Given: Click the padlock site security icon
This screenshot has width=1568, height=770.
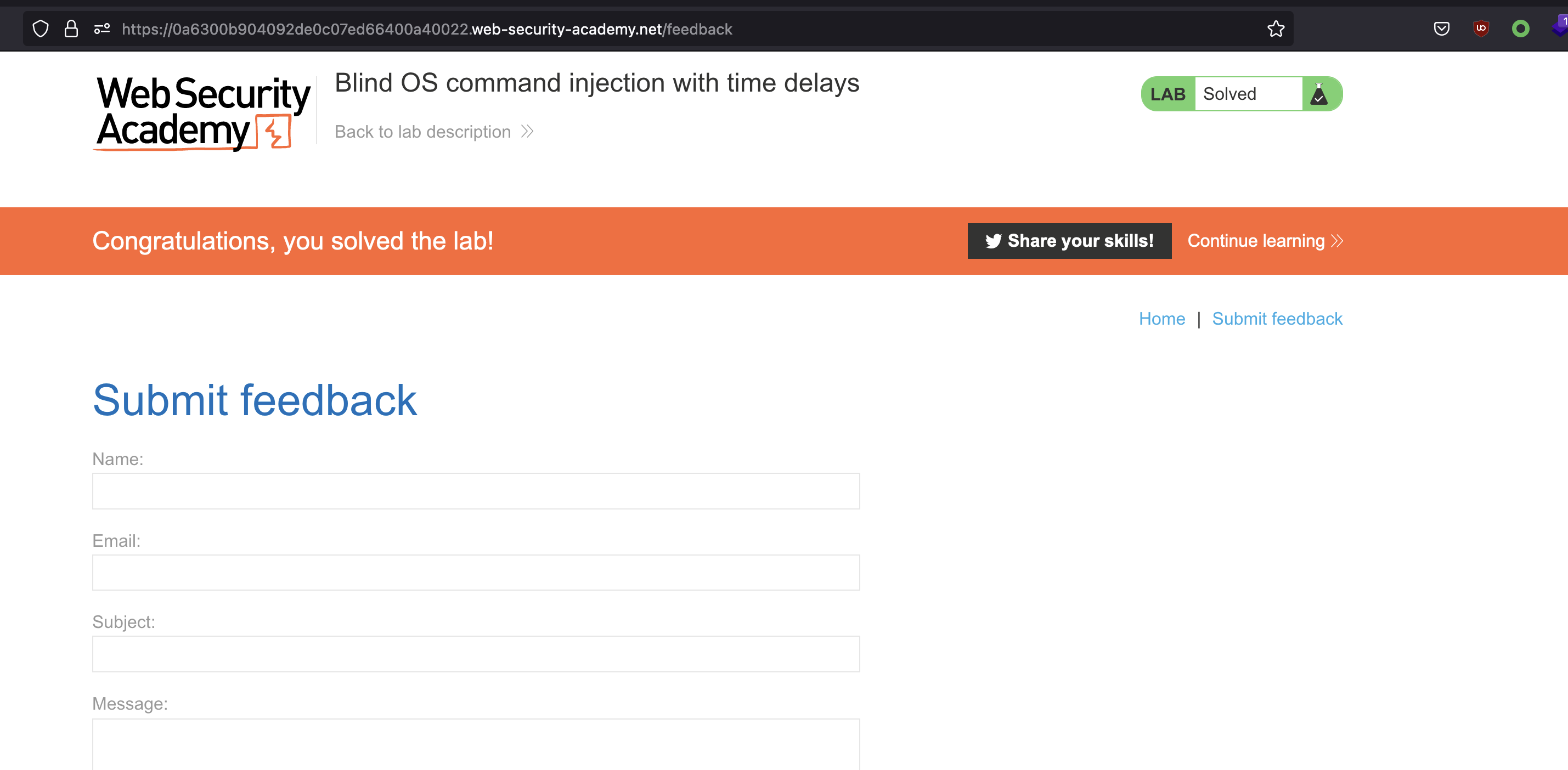Looking at the screenshot, I should click(71, 29).
